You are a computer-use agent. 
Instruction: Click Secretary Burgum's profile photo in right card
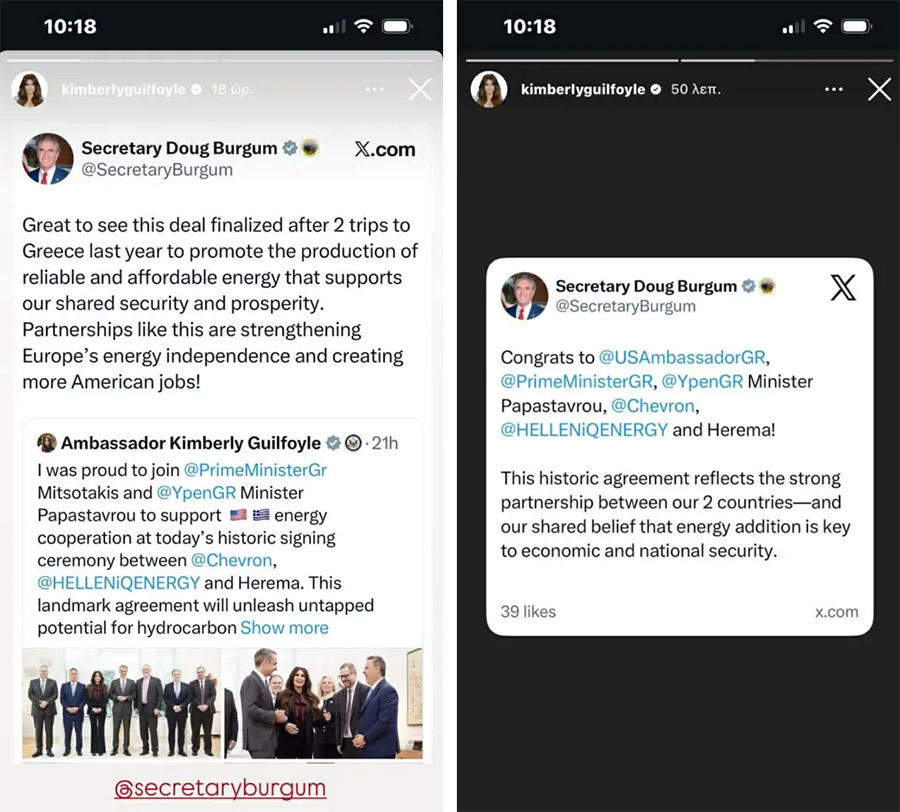[524, 295]
